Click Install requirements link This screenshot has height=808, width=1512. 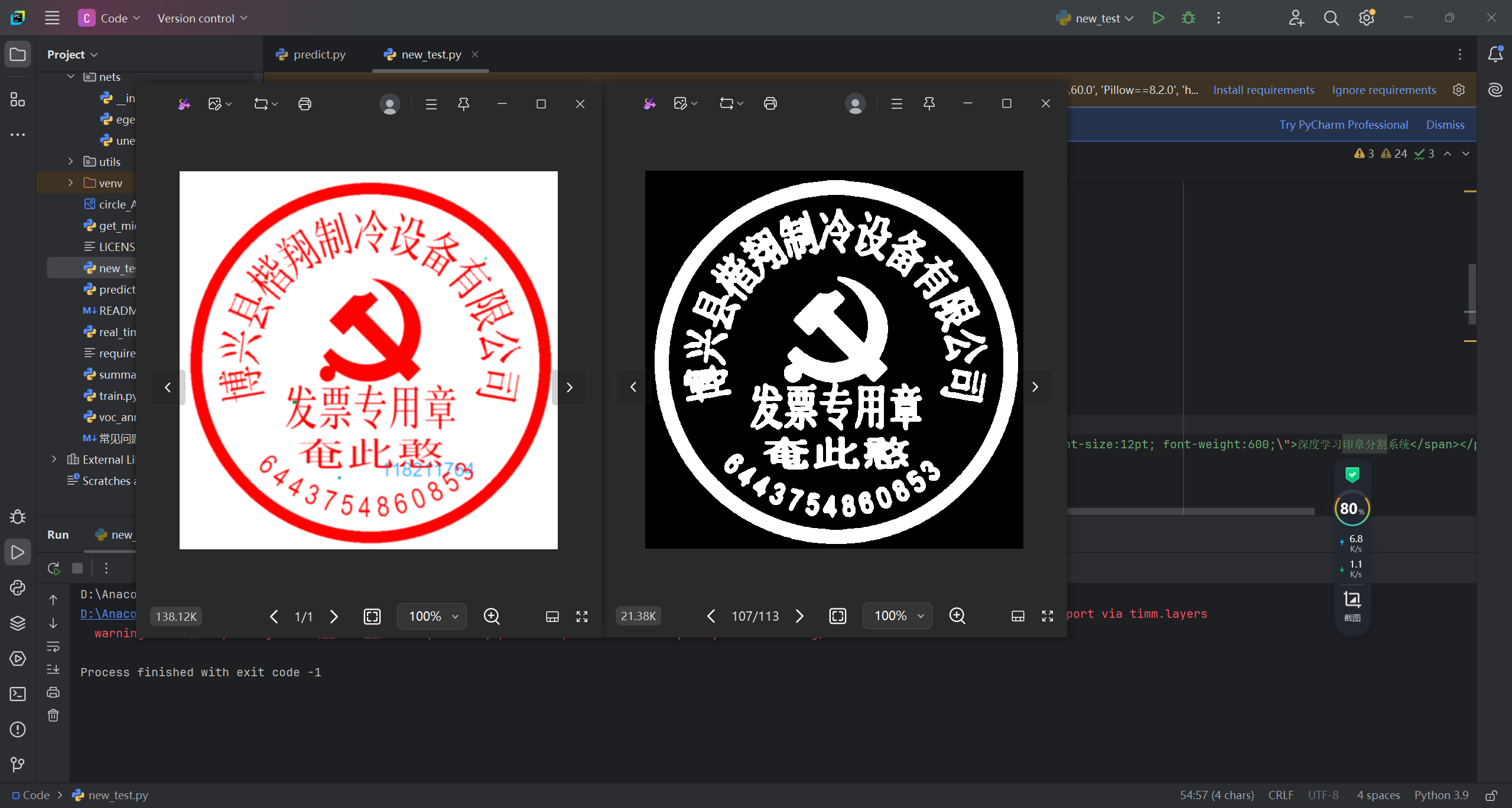(1263, 90)
